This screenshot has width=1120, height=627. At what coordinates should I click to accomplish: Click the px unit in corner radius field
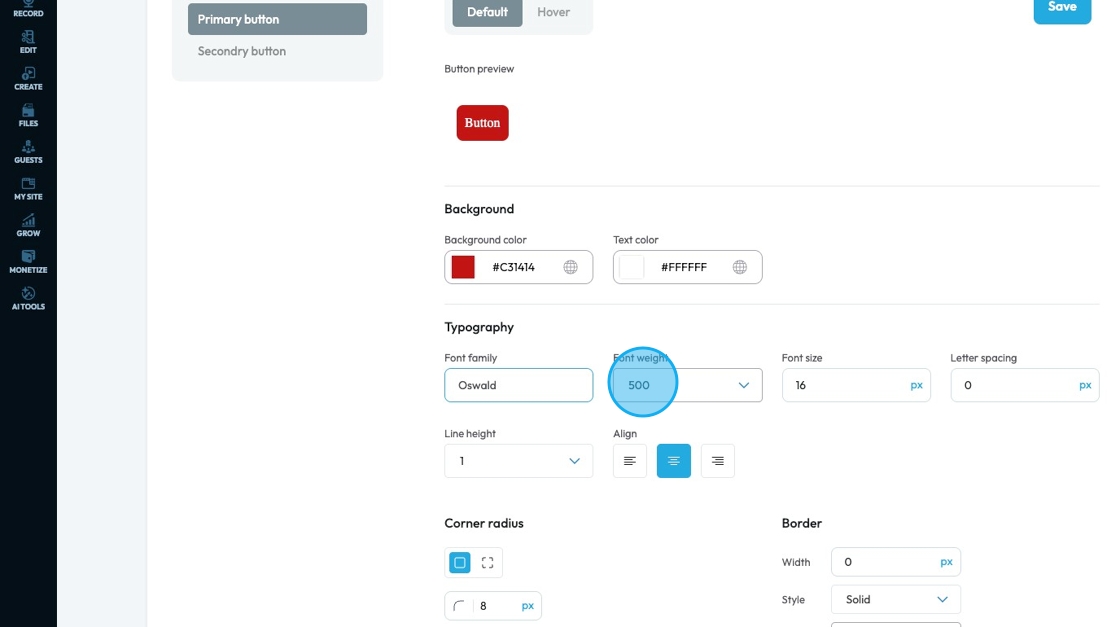528,606
